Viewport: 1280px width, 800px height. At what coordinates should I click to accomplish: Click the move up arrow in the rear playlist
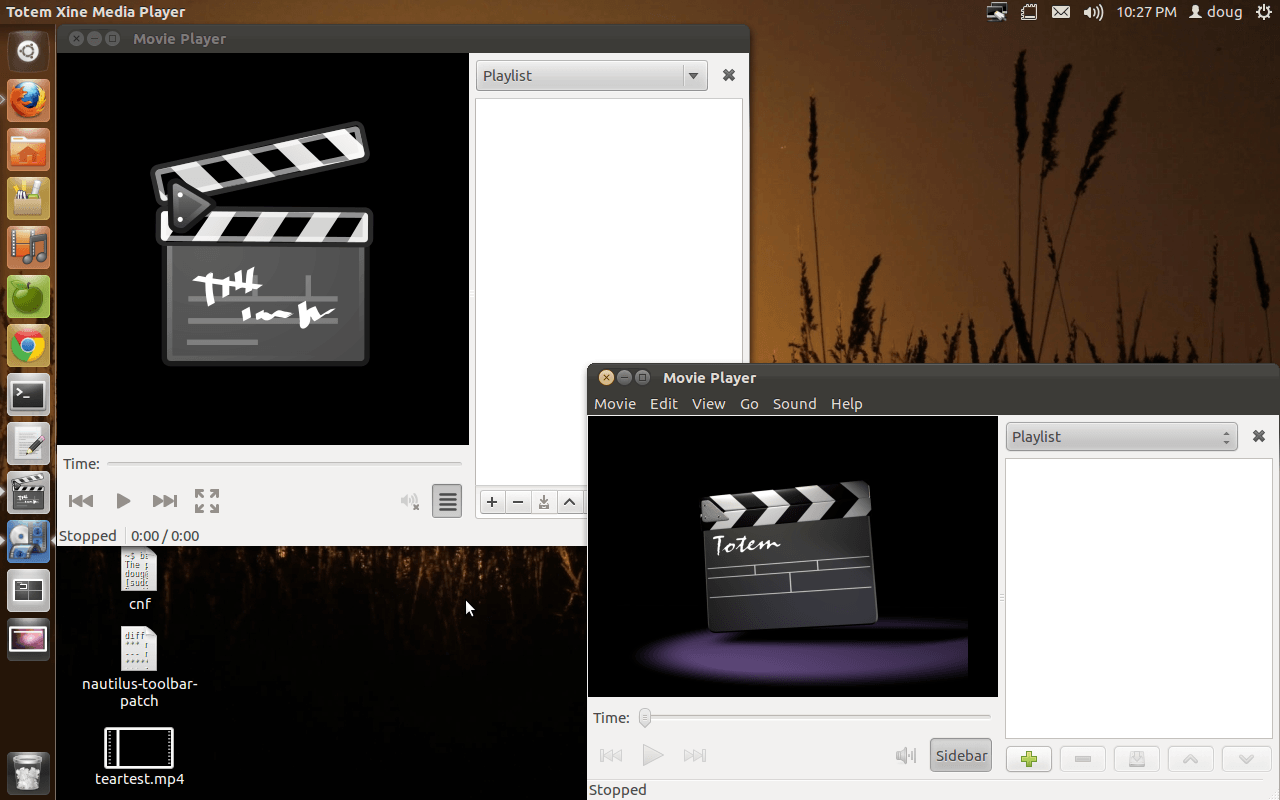coord(570,502)
